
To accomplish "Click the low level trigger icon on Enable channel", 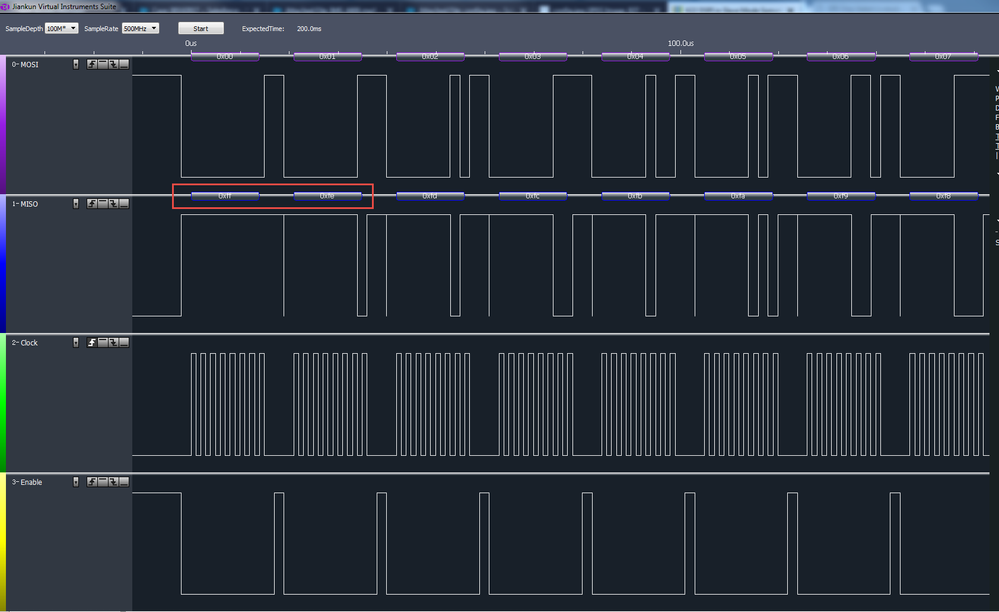I will pyautogui.click(x=124, y=481).
